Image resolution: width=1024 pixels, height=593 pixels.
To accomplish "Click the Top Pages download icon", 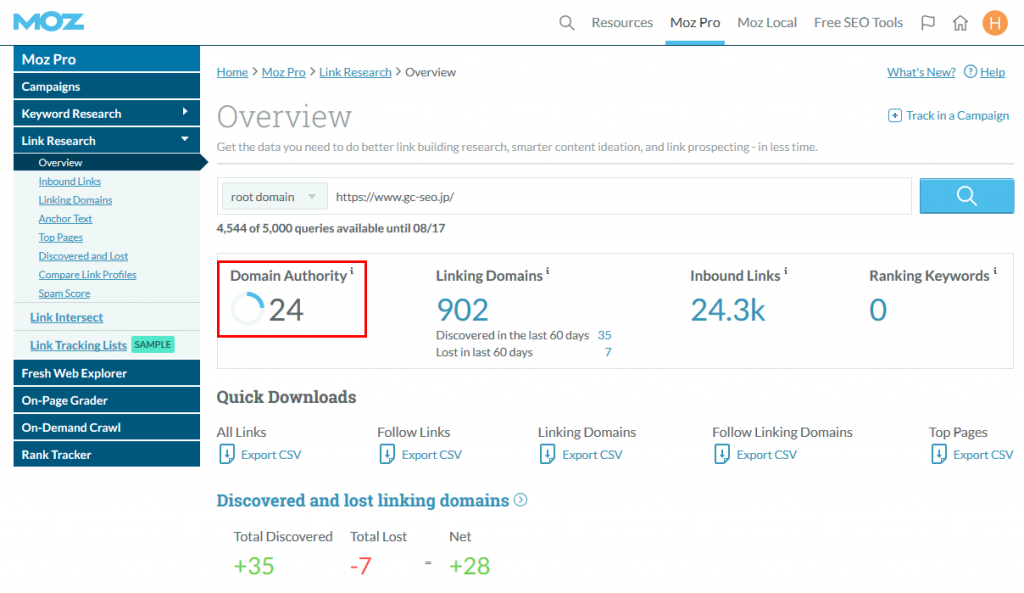I will [x=938, y=454].
